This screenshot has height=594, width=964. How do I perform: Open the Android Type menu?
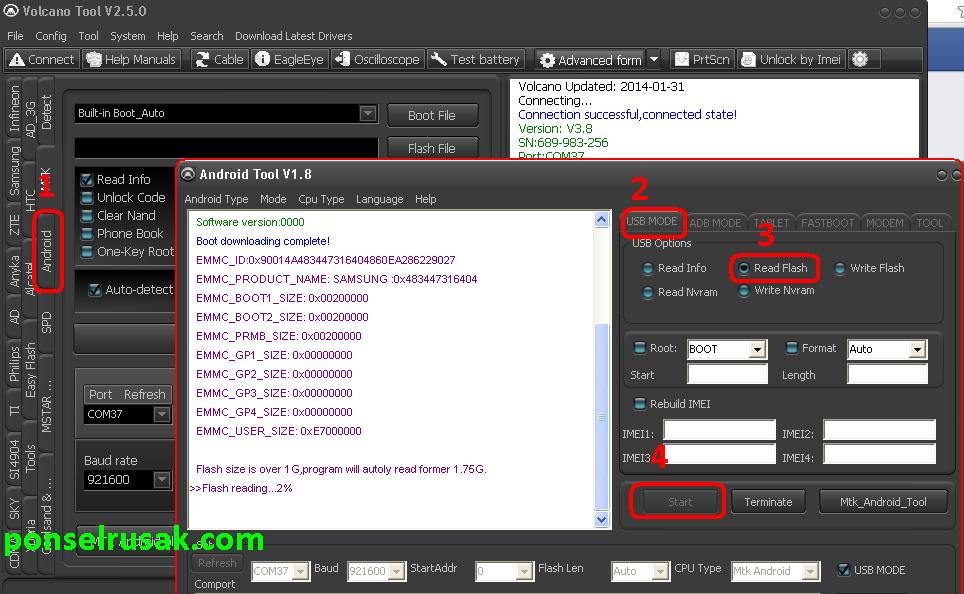coord(216,198)
